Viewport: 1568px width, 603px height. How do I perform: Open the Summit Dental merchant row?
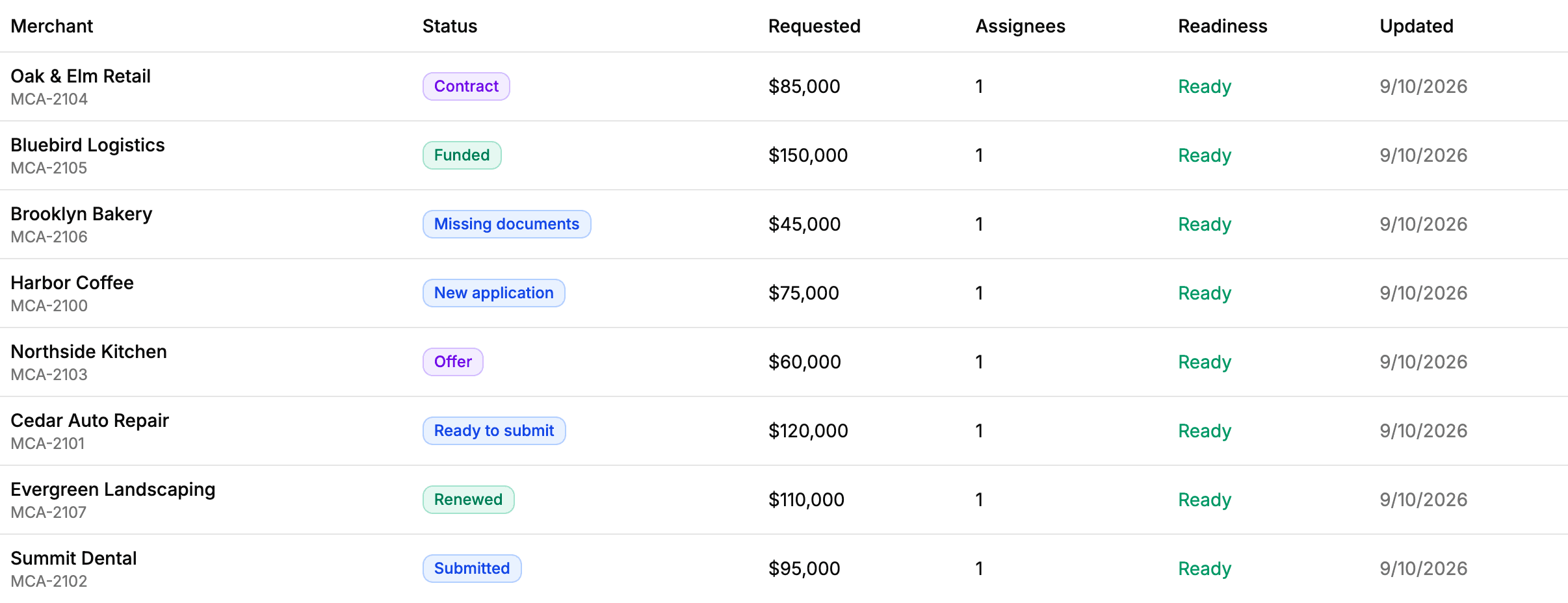[784, 569]
